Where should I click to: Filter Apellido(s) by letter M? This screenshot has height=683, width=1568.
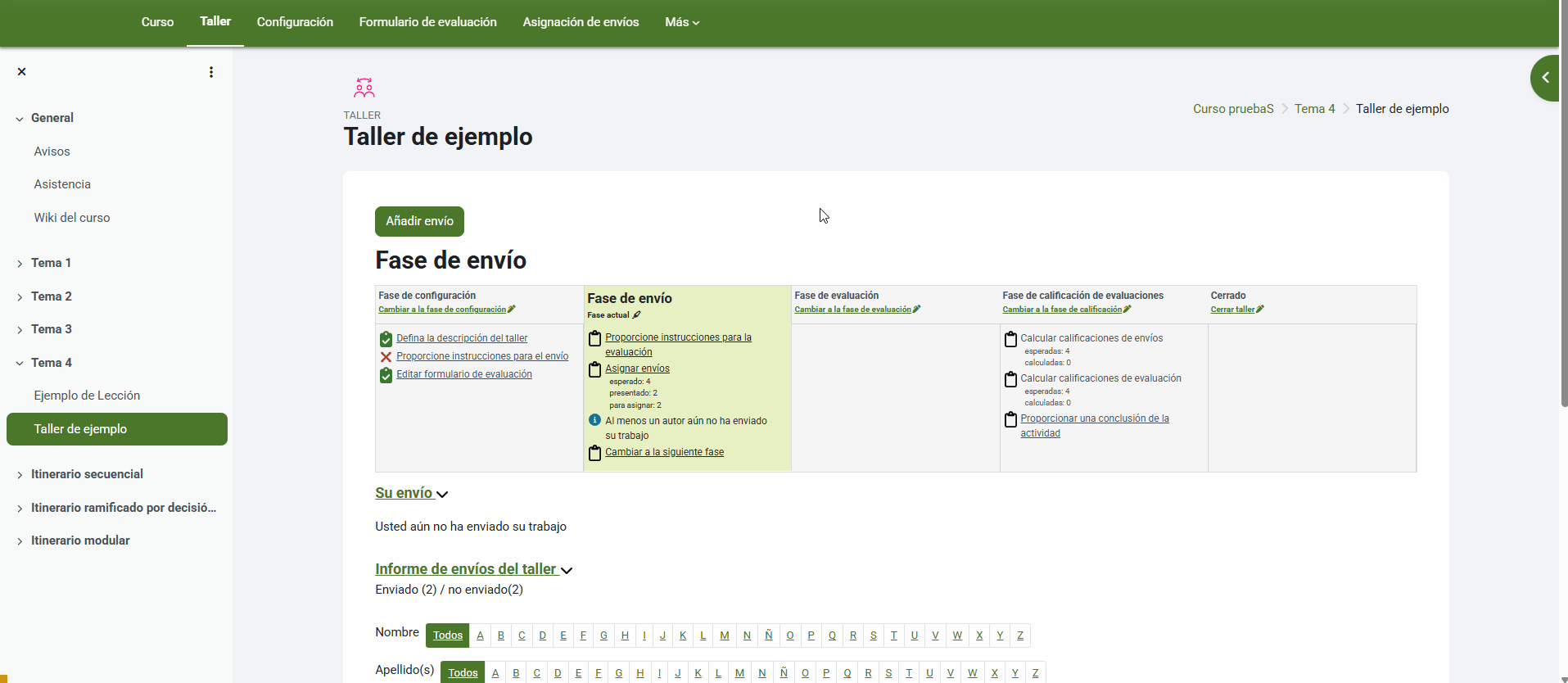(739, 672)
